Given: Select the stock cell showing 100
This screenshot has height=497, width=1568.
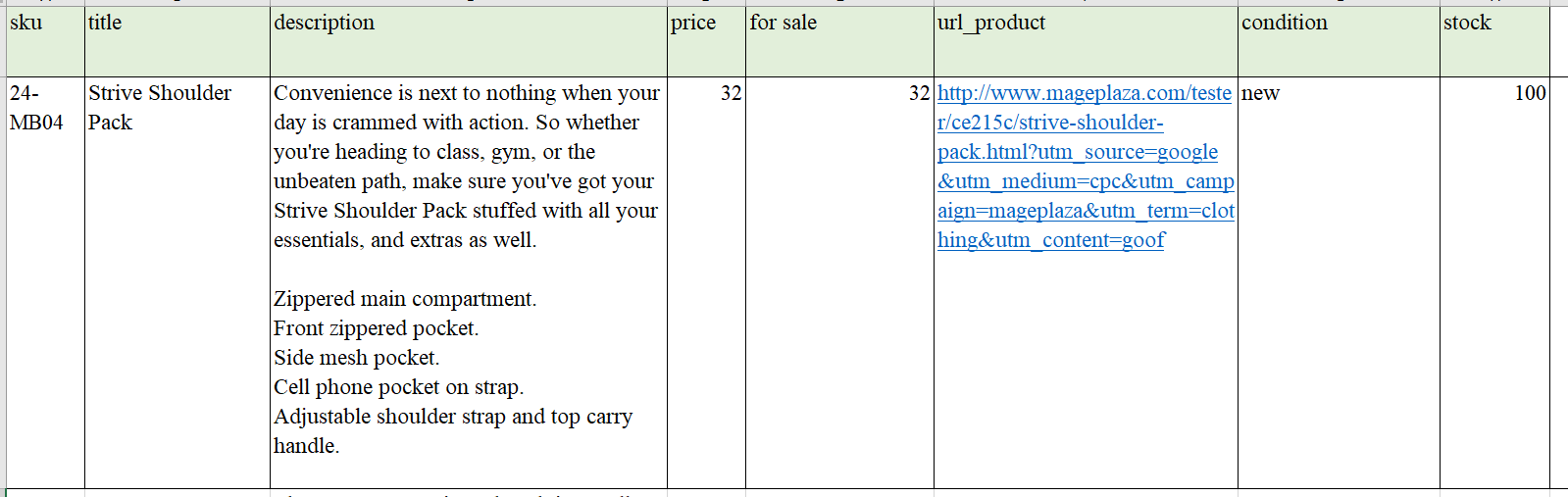Looking at the screenshot, I should click(x=1494, y=282).
